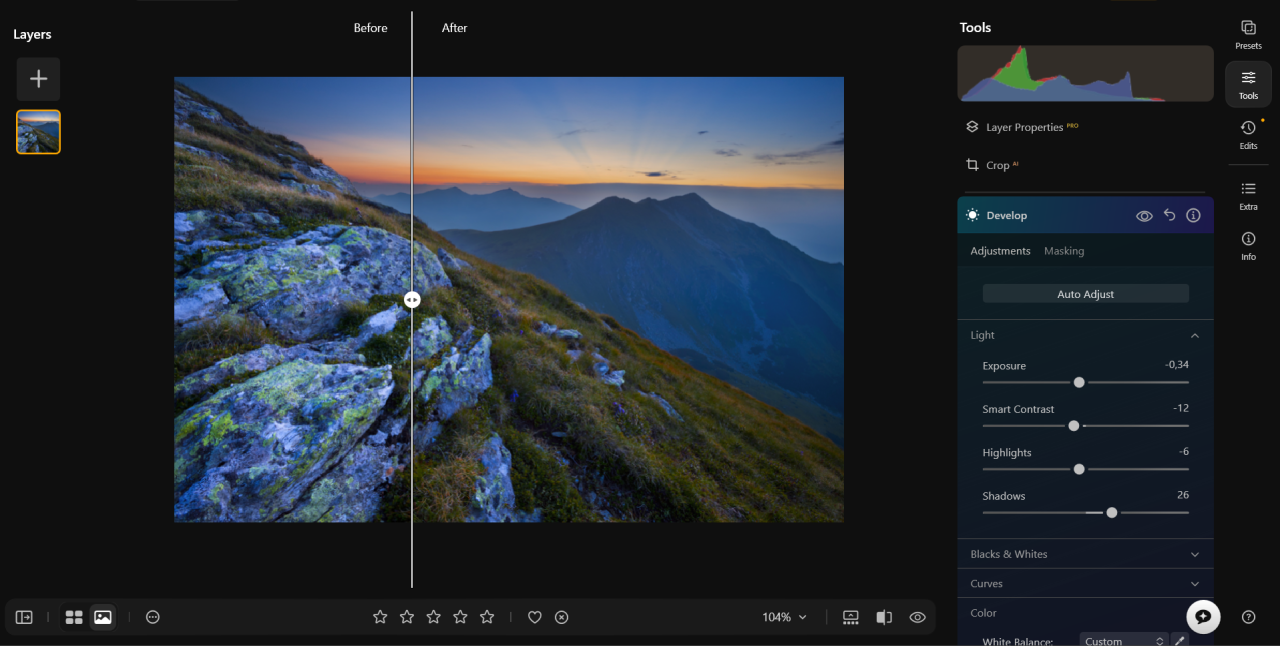Rate the photo three stars
The height and width of the screenshot is (646, 1280).
click(434, 617)
